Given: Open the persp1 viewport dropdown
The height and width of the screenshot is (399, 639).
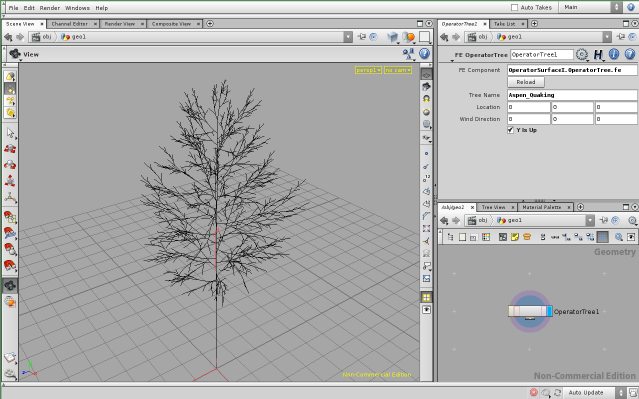Looking at the screenshot, I should click(368, 70).
